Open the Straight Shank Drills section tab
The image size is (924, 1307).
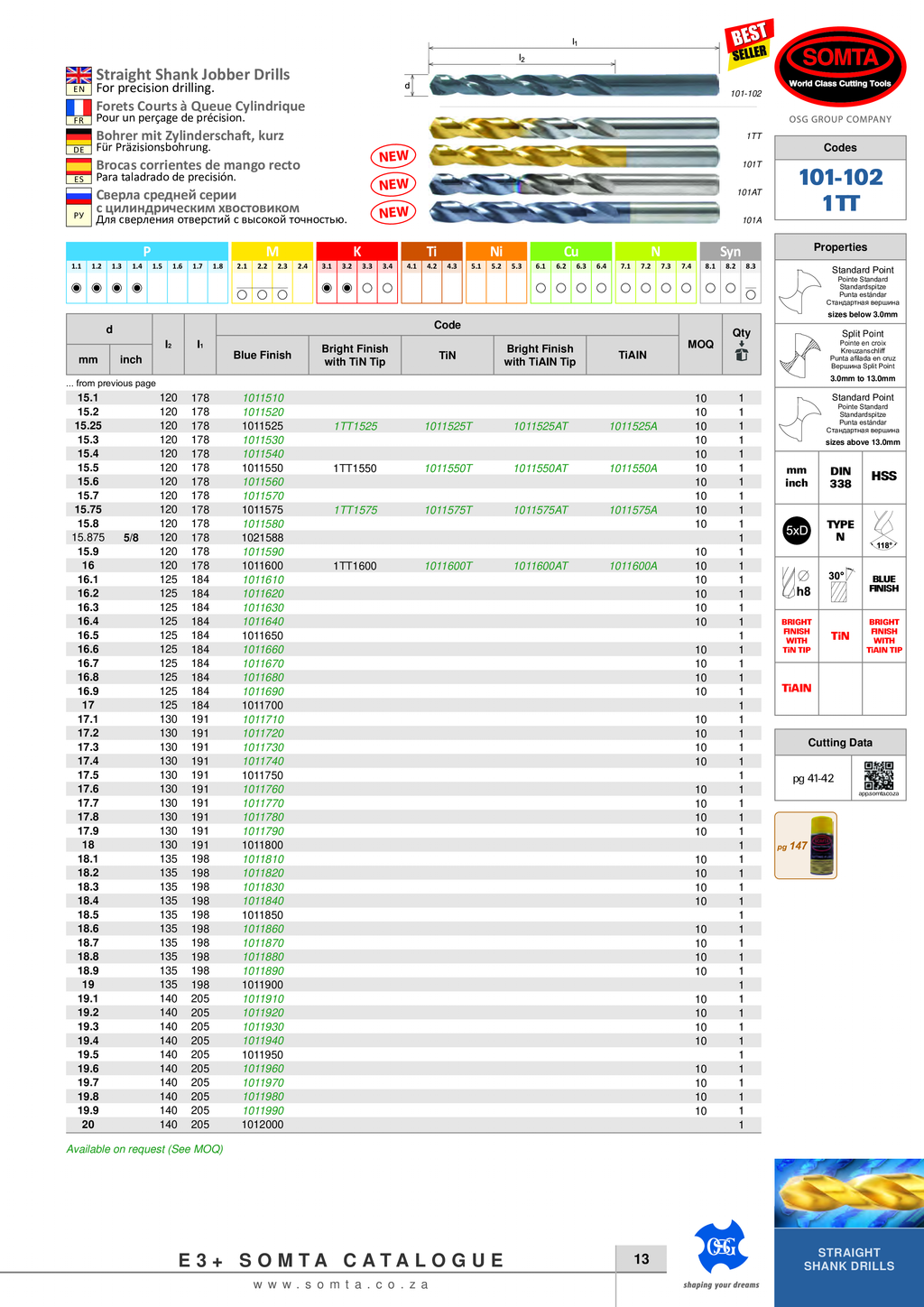pyautogui.click(x=848, y=1258)
